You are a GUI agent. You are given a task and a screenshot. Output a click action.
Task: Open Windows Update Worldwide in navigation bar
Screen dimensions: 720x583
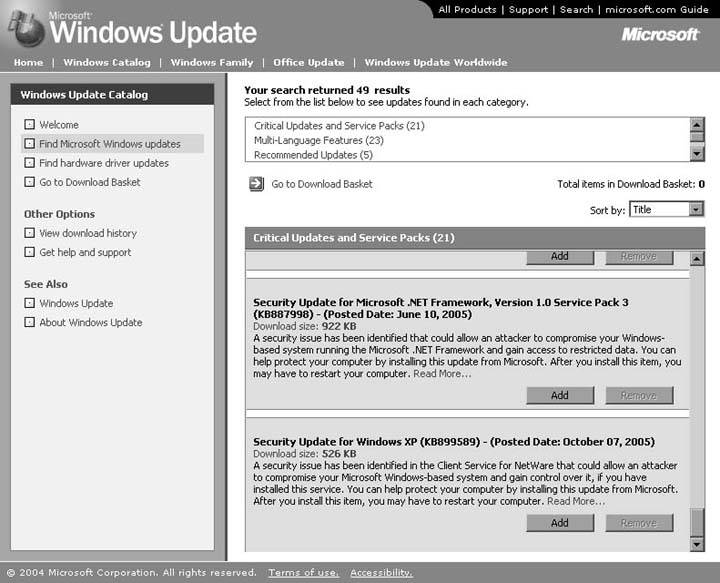pos(436,62)
